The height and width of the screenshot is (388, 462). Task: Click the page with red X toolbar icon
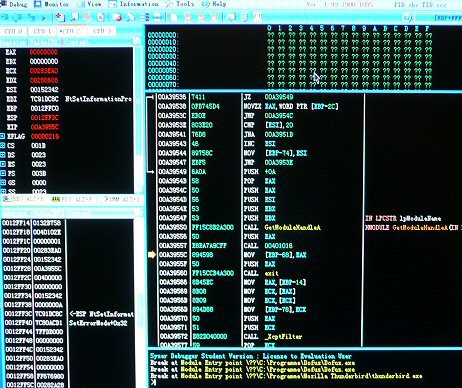click(101, 17)
